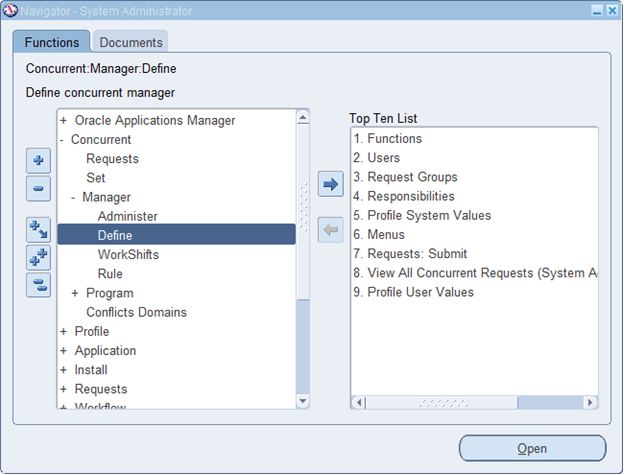Collapse the Concurrent tree node
624x475 pixels.
click(x=62, y=140)
